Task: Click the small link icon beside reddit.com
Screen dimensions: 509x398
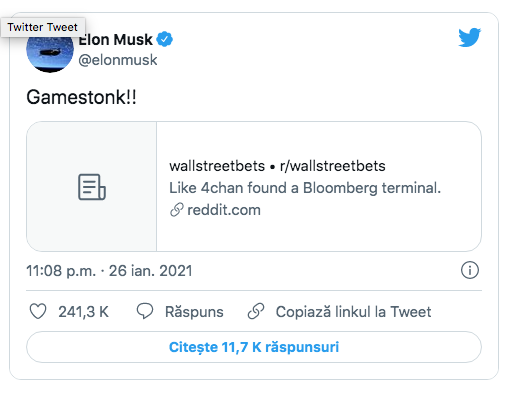Action: click(x=176, y=210)
